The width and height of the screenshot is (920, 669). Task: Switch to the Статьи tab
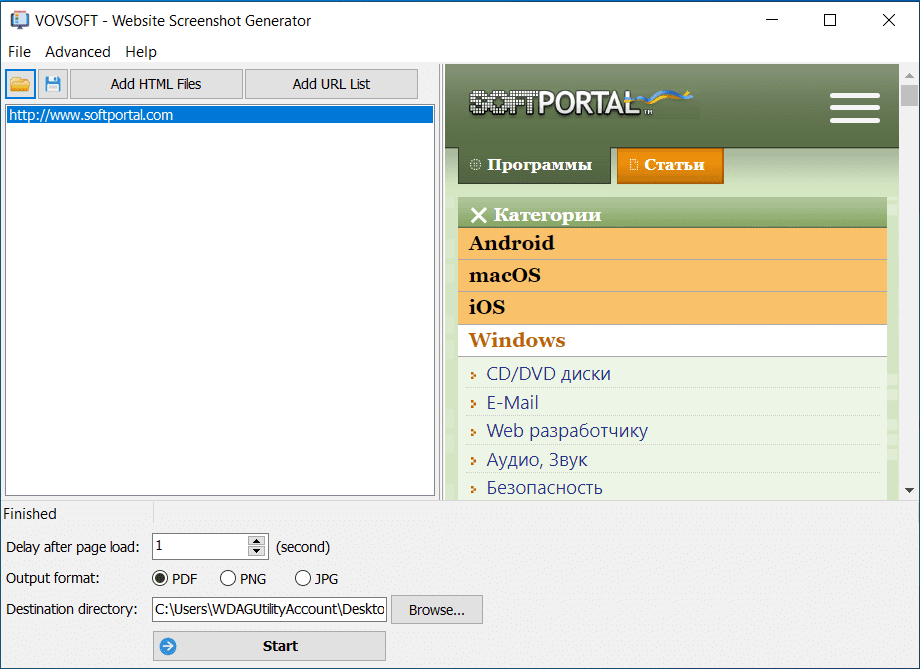tap(670, 165)
